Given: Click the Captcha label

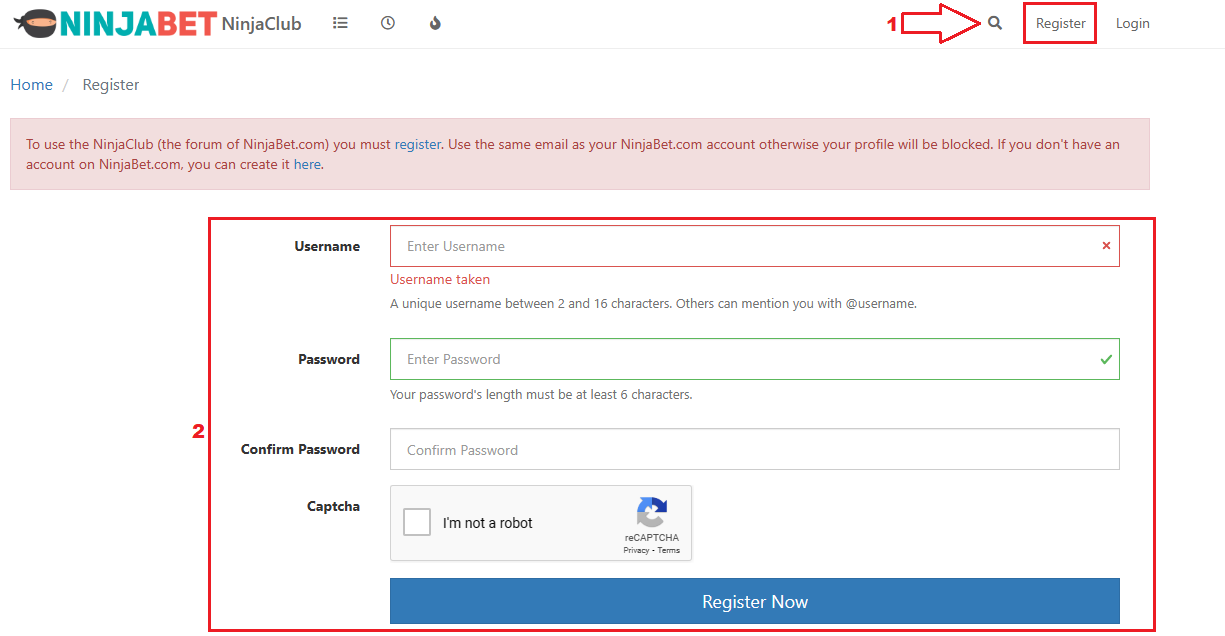Looking at the screenshot, I should click(333, 506).
